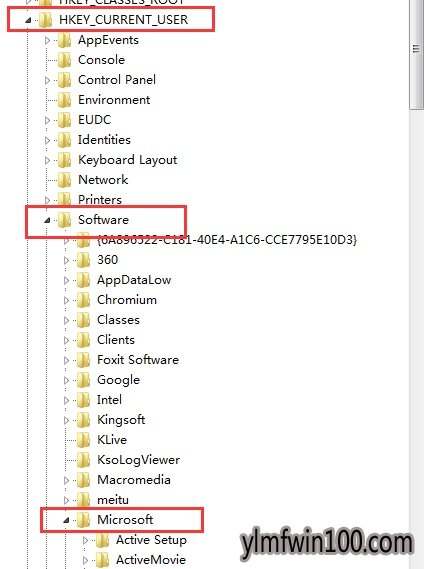Image resolution: width=424 pixels, height=569 pixels.
Task: Click the Google folder icon
Action: [83, 380]
